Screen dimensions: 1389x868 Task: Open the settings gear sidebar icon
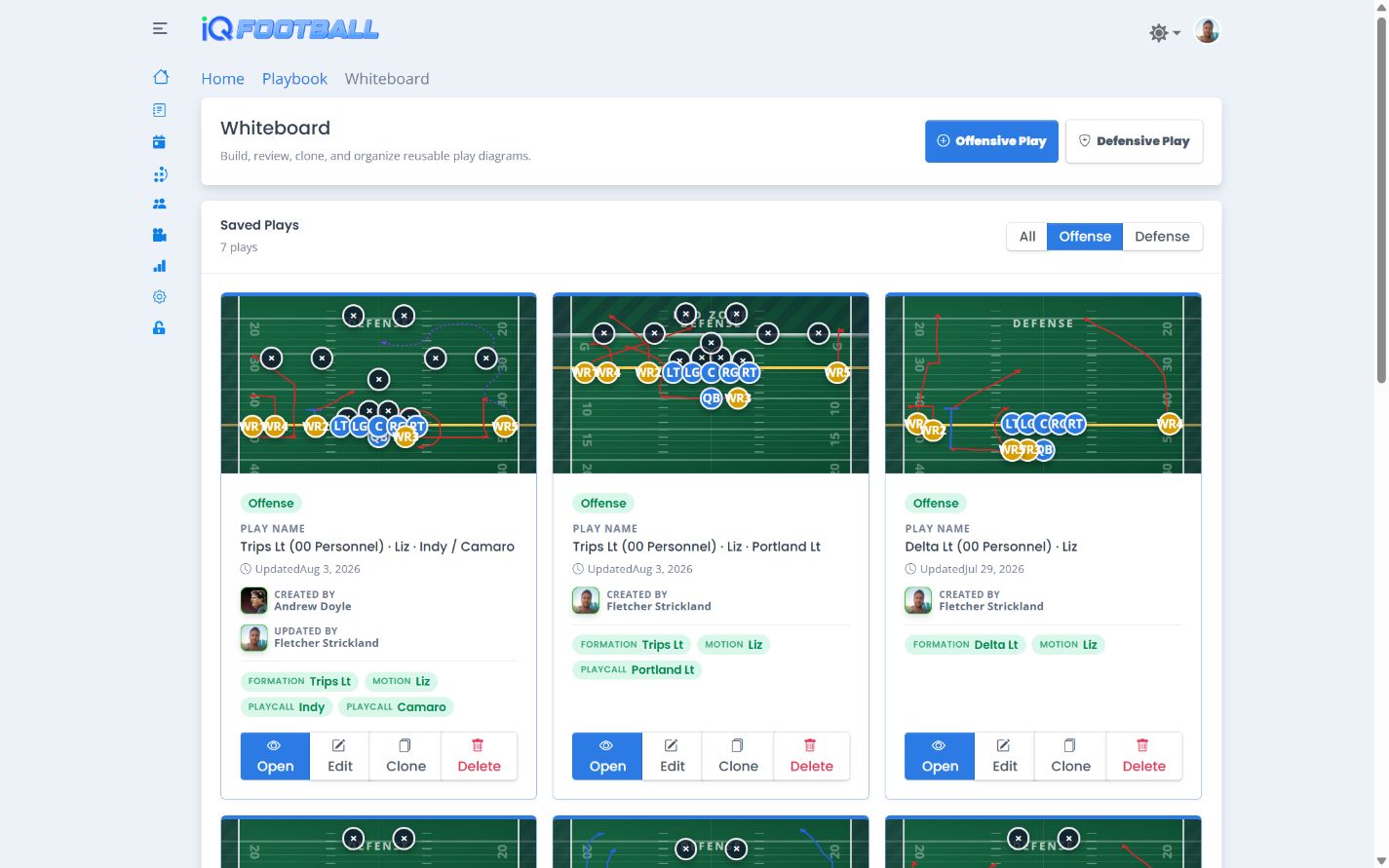[x=160, y=297]
